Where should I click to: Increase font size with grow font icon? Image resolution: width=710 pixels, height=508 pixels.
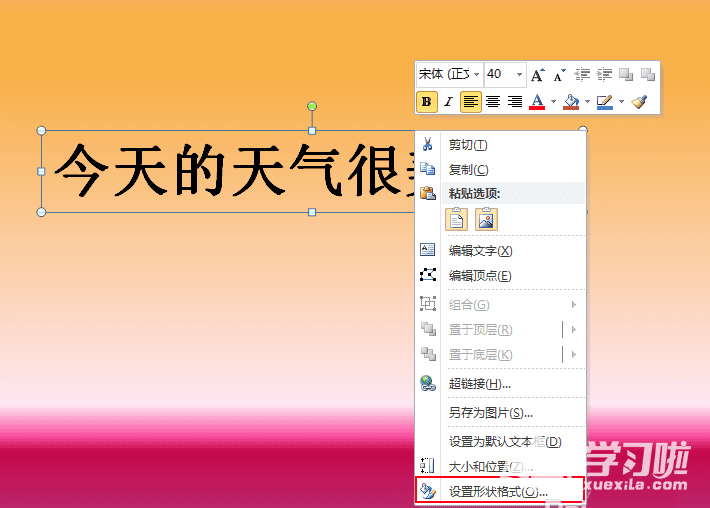pos(538,75)
